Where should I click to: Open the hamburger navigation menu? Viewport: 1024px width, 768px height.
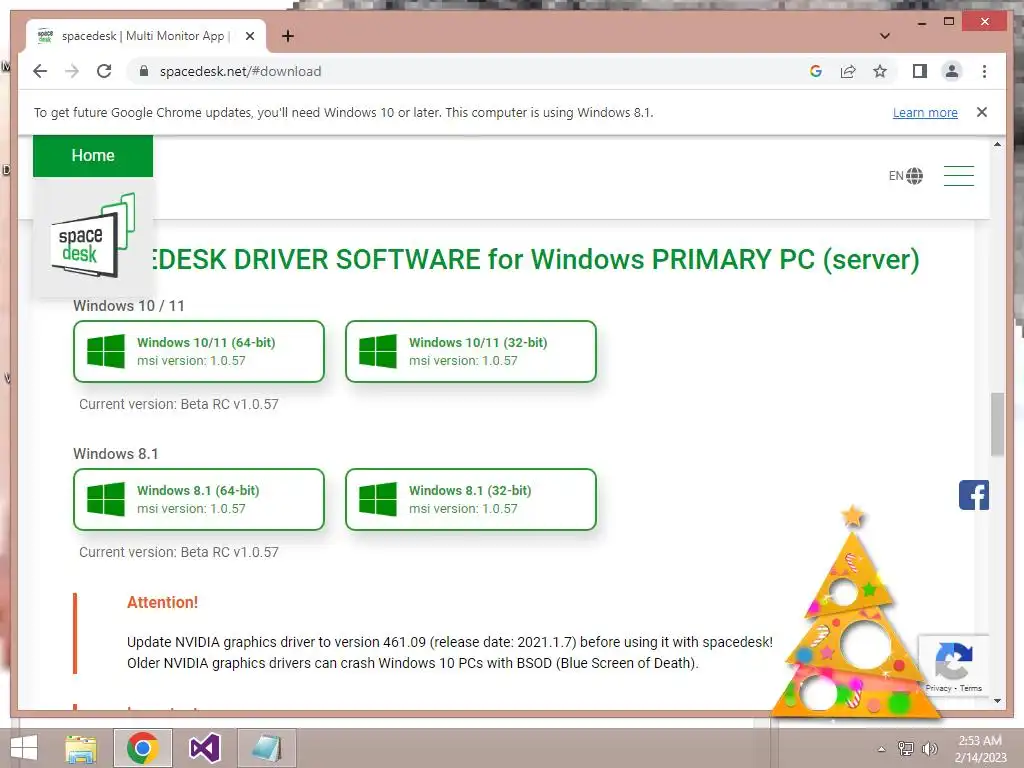[959, 176]
